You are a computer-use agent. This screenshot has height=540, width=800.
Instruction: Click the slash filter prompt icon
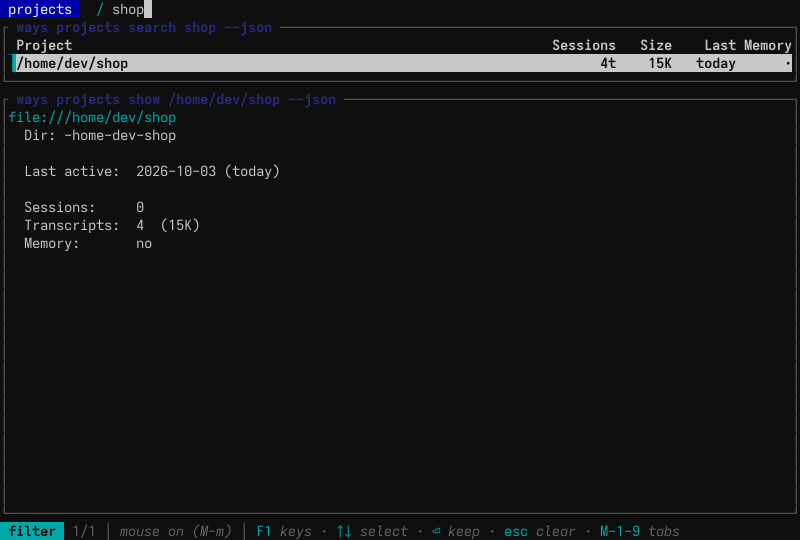tap(100, 9)
